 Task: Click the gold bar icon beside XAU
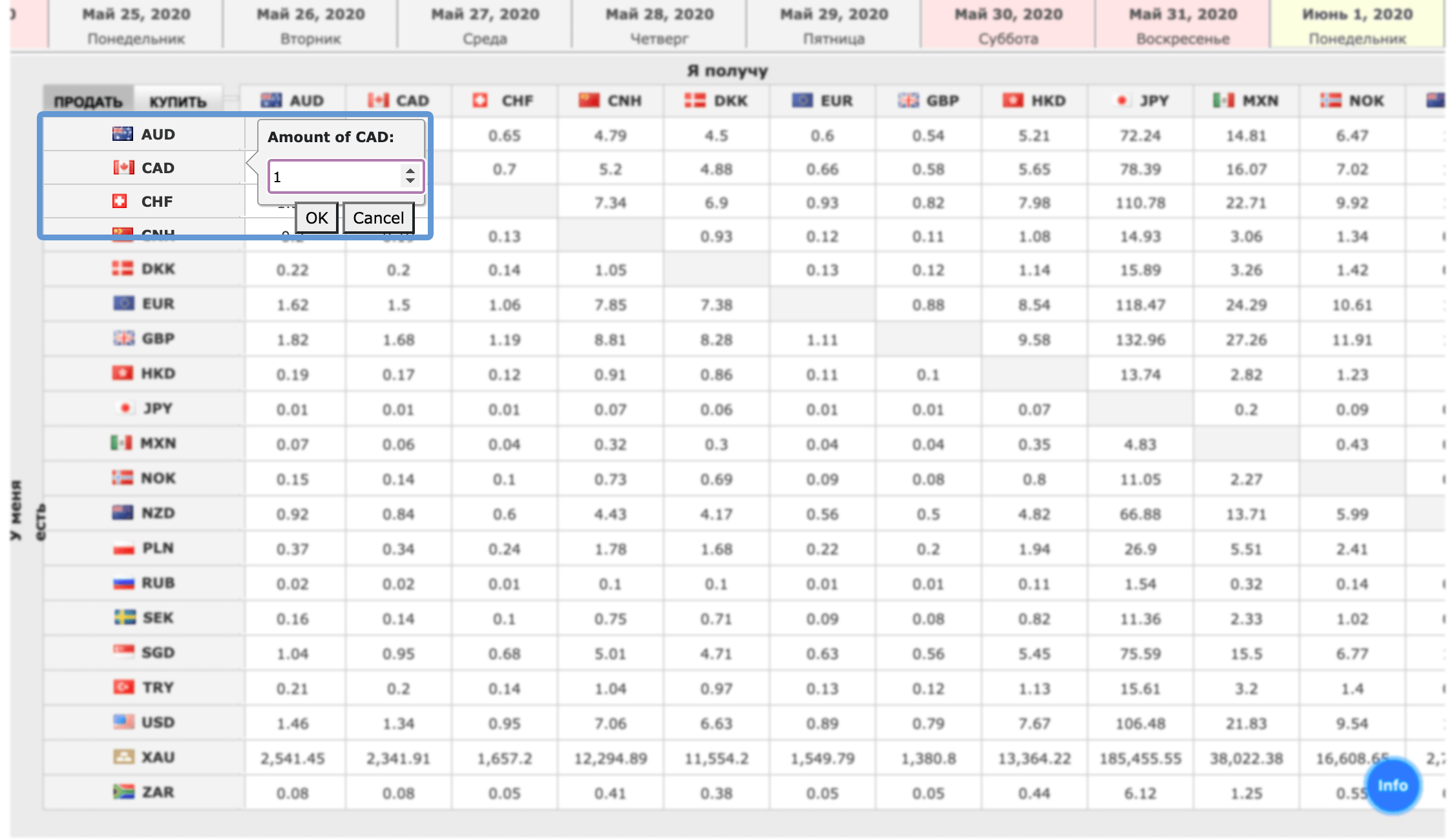tap(123, 757)
